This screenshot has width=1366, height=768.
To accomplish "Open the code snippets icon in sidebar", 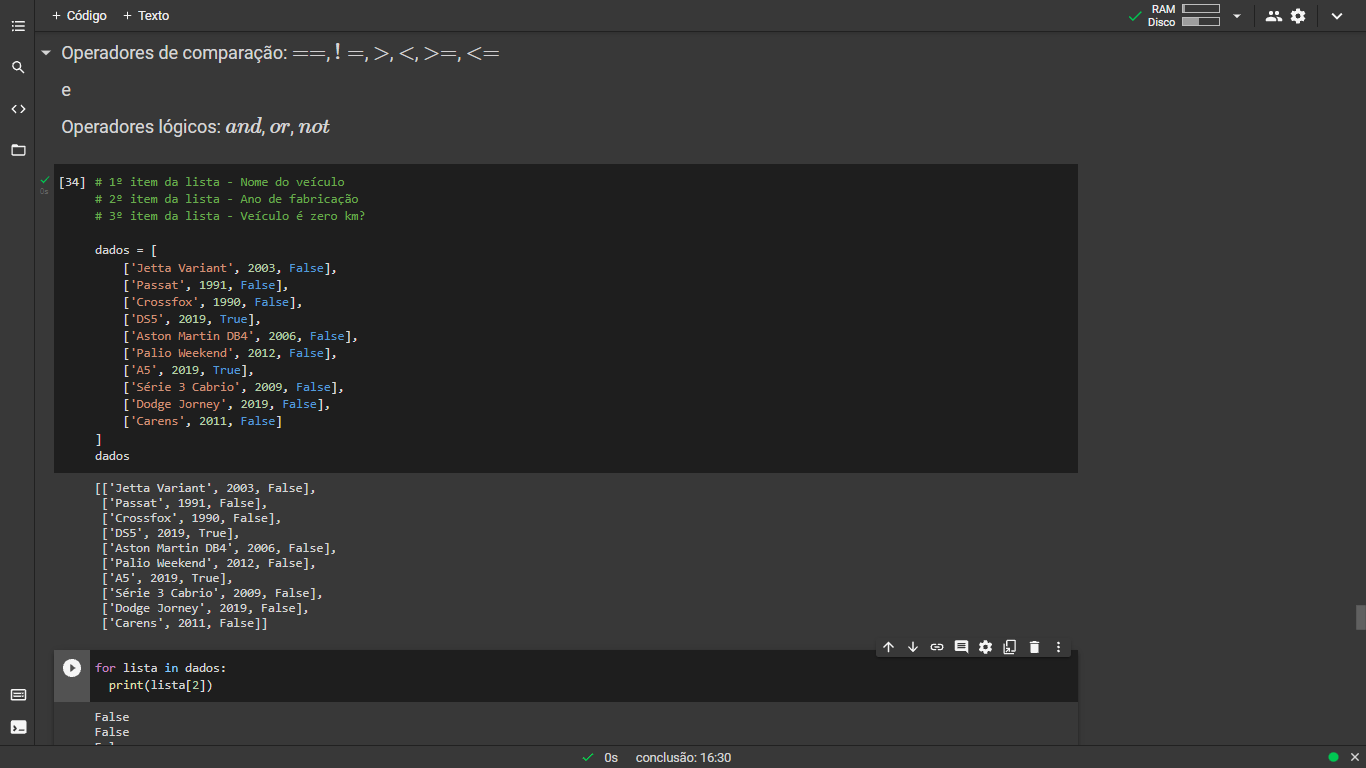I will 18,109.
